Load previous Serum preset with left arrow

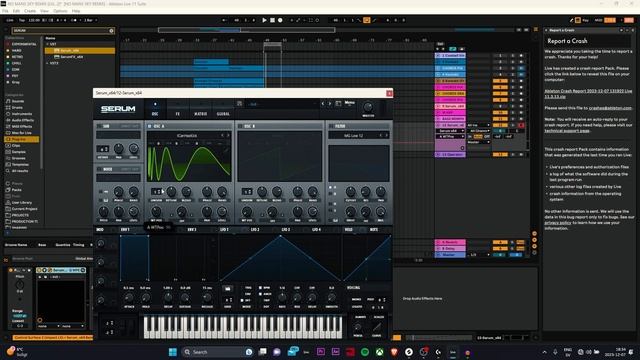pyautogui.click(x=322, y=104)
